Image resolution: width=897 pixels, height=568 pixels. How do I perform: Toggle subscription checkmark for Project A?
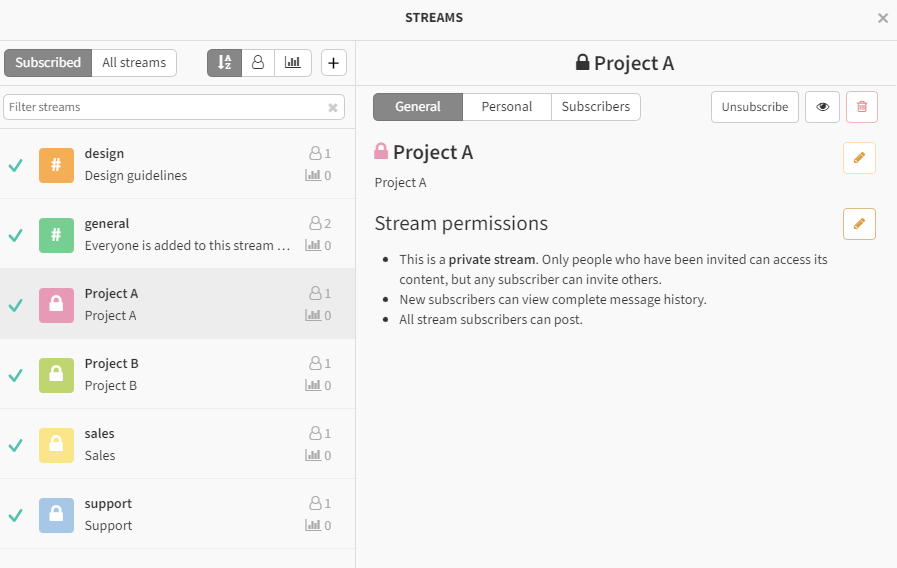pyautogui.click(x=15, y=305)
